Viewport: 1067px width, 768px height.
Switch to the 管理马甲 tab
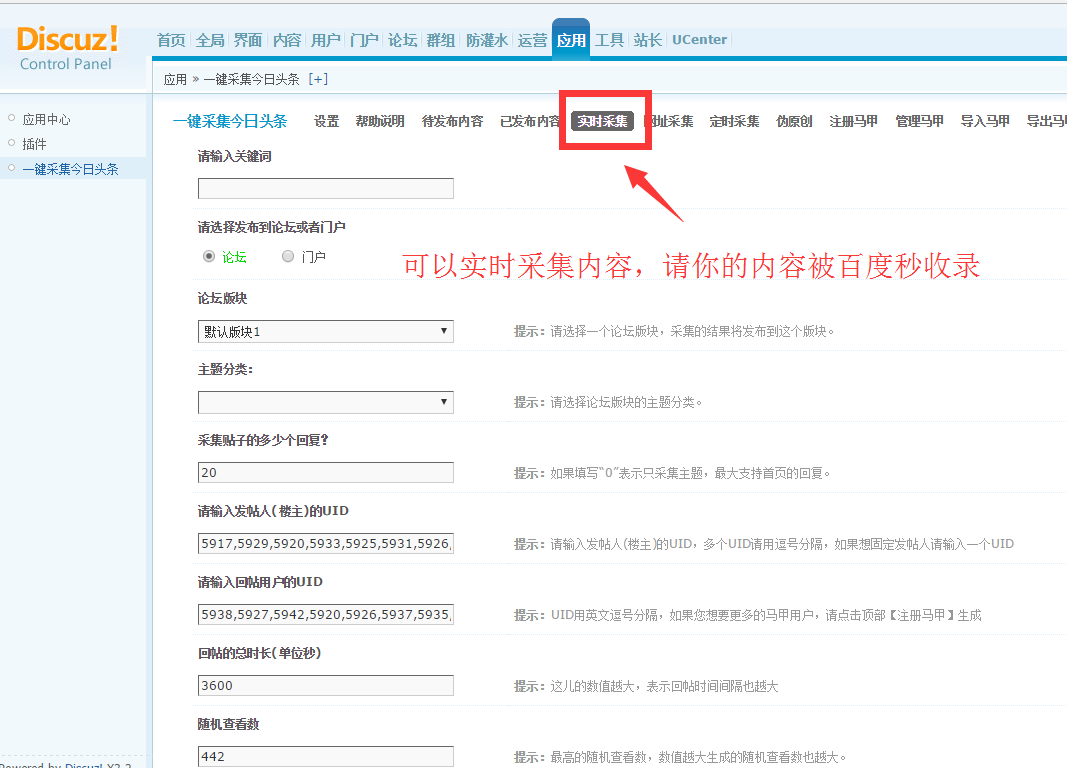click(x=919, y=121)
